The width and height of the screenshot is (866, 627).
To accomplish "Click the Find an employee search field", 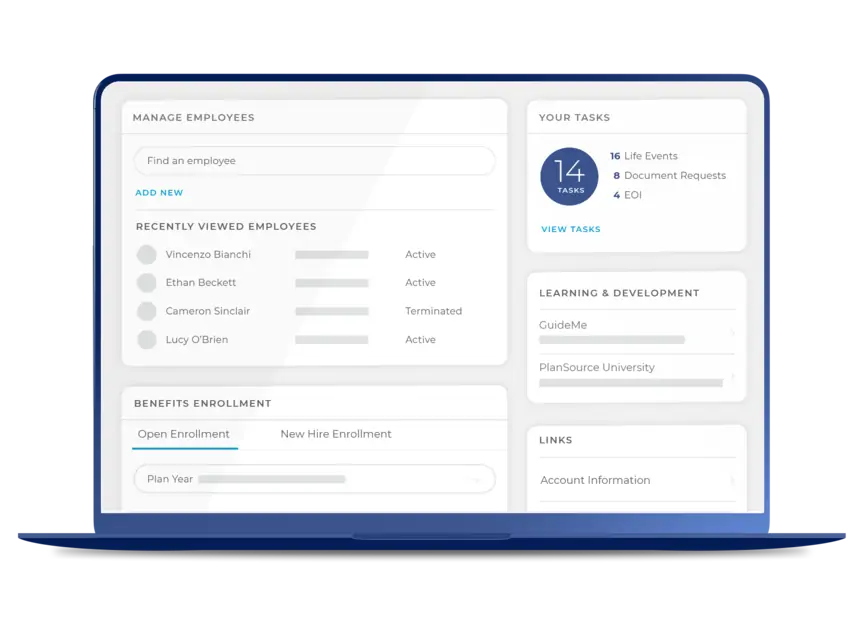I will click(x=314, y=161).
